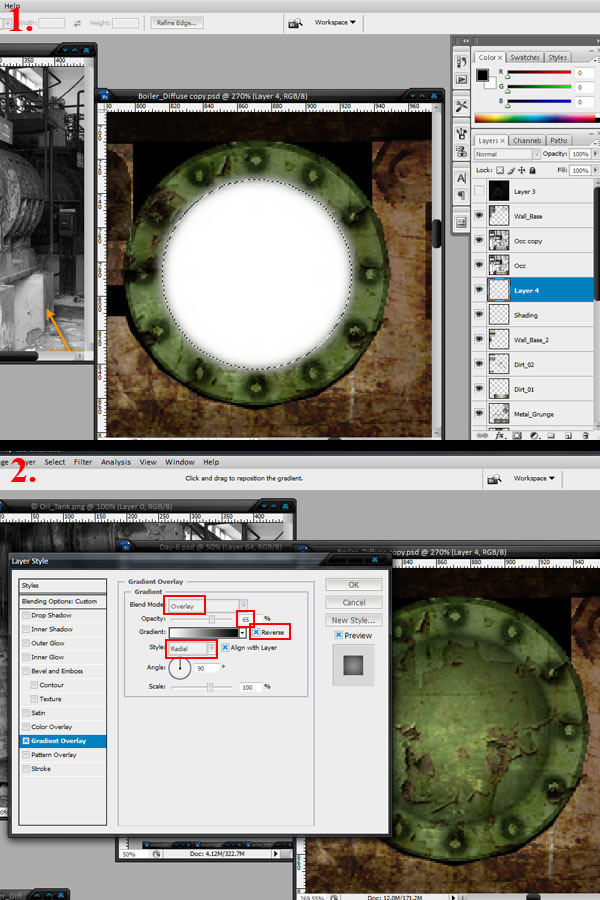Switch to the Swatches tab
600x900 pixels.
[525, 57]
